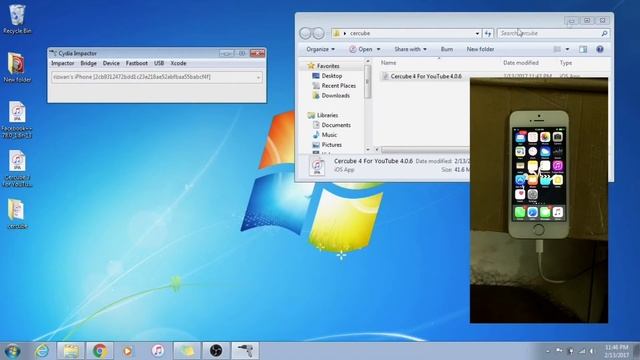Click the search magnifier icon

(604, 33)
